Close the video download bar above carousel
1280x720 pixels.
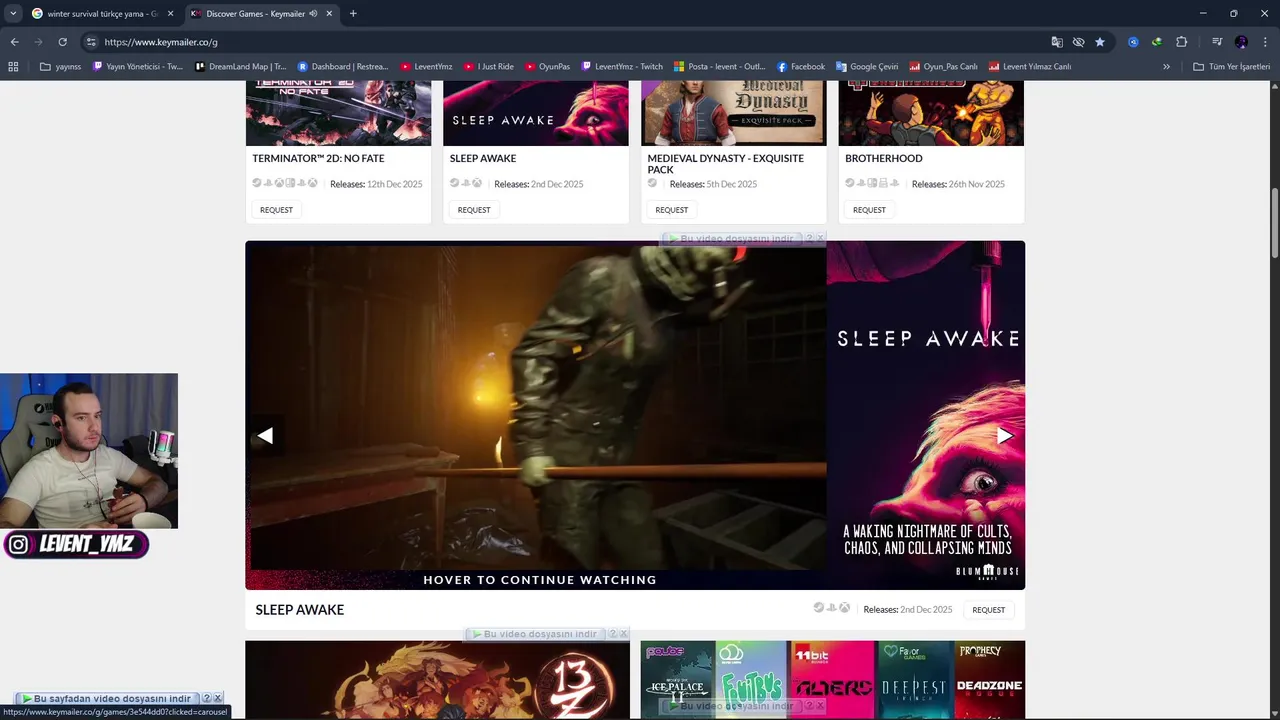pos(820,239)
